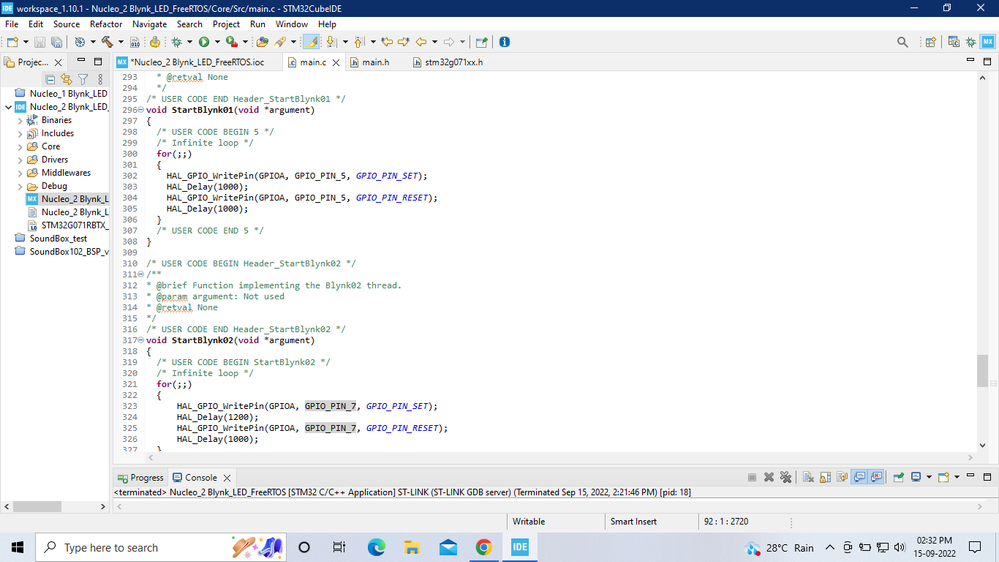Screen dimensions: 999x562
Task: Collapse the Nucleo_2 Blynk_LED project node
Action: click(x=8, y=107)
